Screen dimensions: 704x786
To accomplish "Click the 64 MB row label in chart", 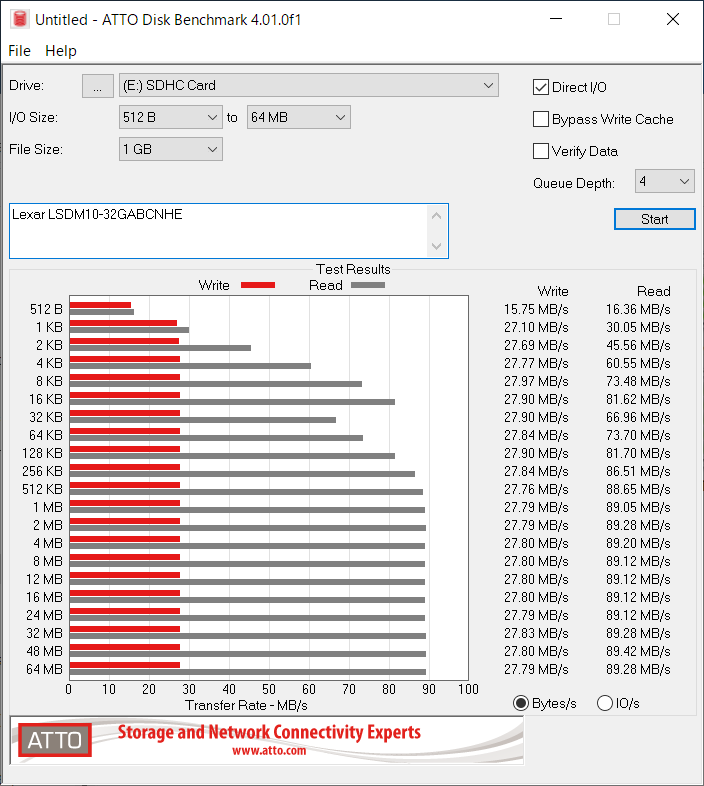I will coord(45,669).
